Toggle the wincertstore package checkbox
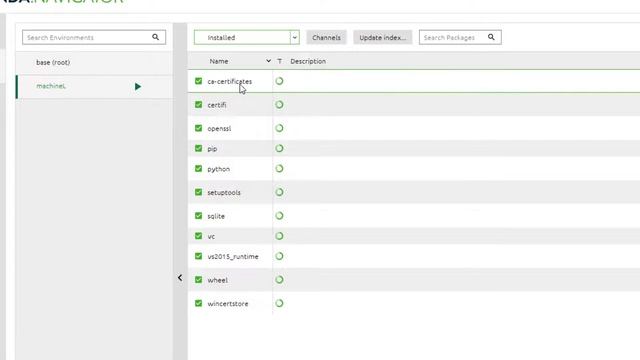 [198, 303]
